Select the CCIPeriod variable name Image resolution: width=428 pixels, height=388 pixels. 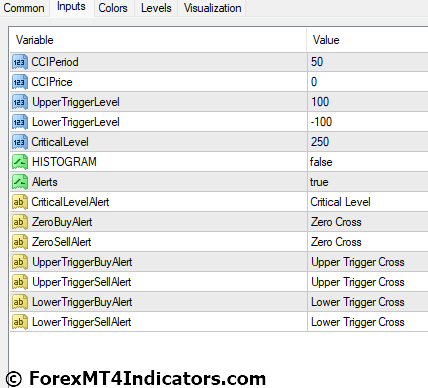point(55,62)
